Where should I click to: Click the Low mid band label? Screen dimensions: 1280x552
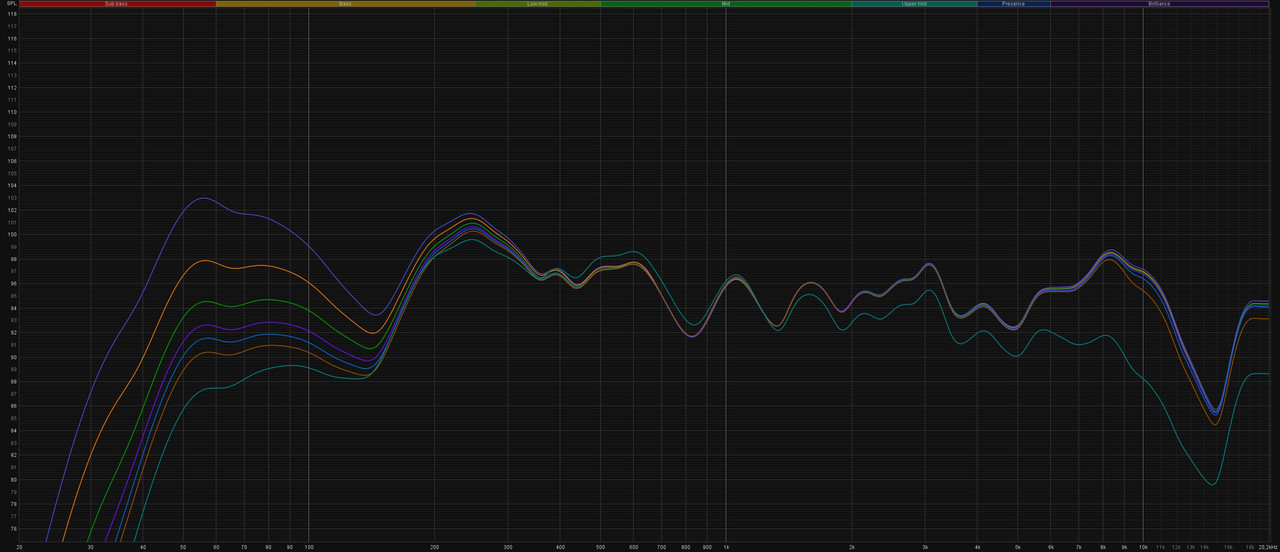[538, 4]
